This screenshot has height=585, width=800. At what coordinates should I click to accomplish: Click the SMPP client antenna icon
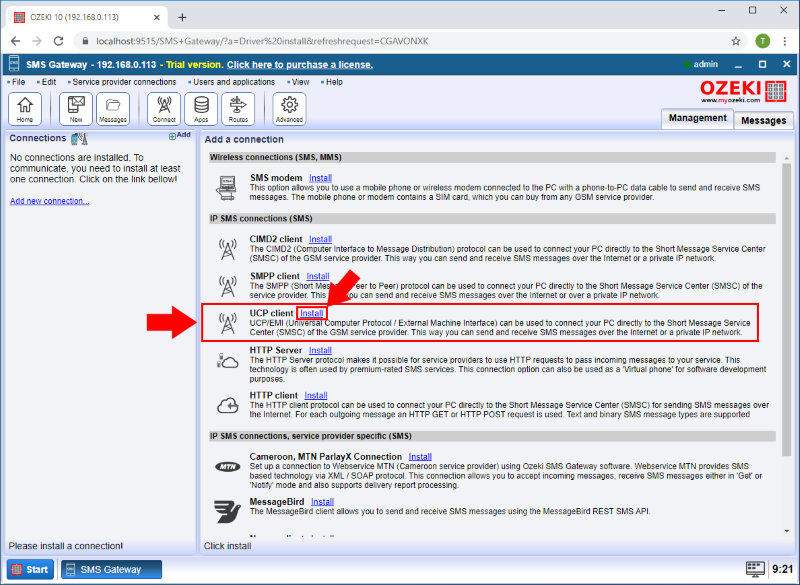coord(228,286)
